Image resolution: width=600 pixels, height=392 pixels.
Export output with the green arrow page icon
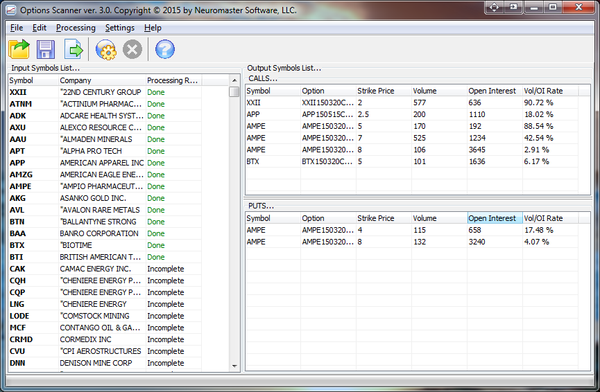click(73, 49)
